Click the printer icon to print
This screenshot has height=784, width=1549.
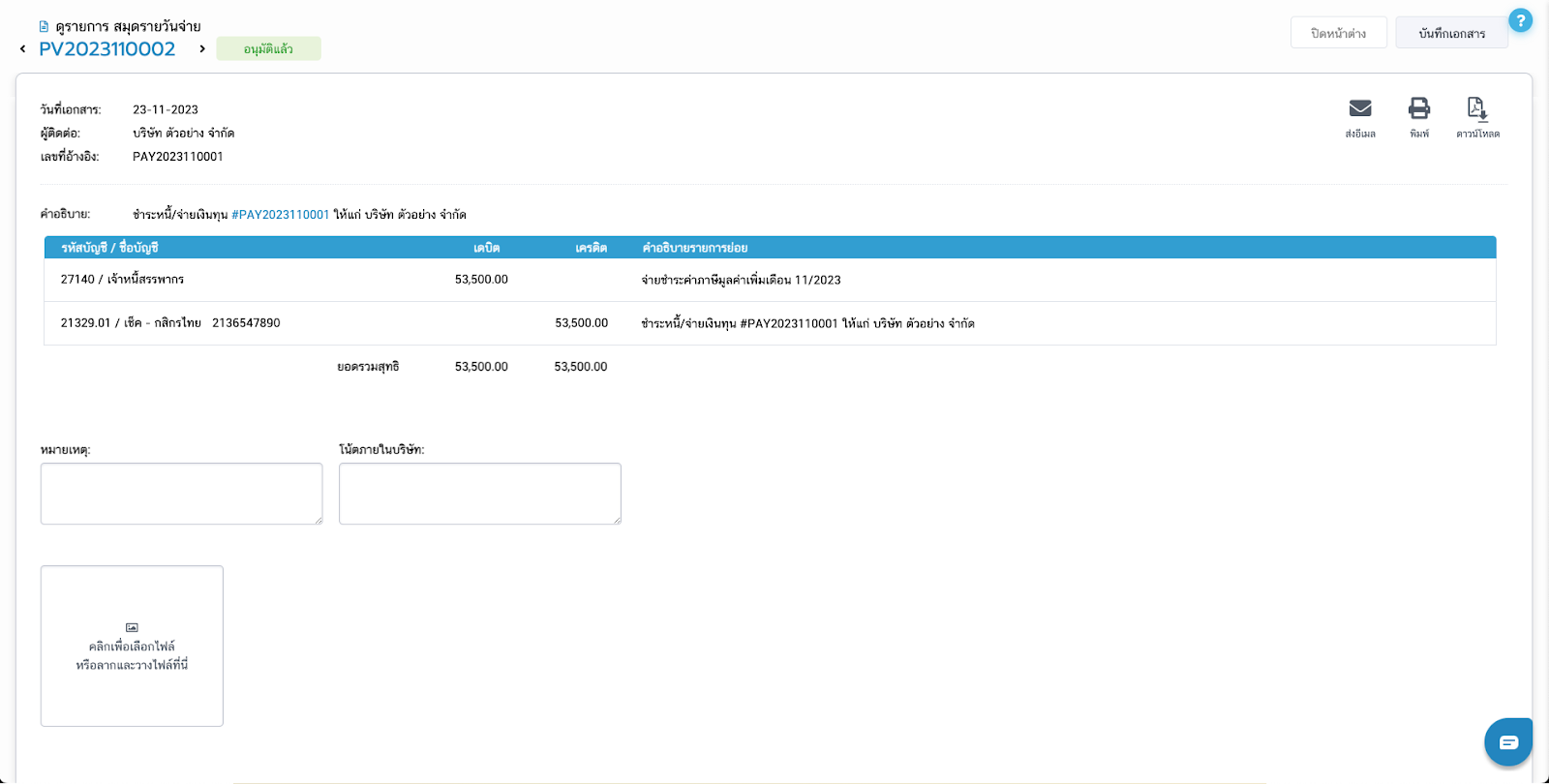(x=1419, y=108)
